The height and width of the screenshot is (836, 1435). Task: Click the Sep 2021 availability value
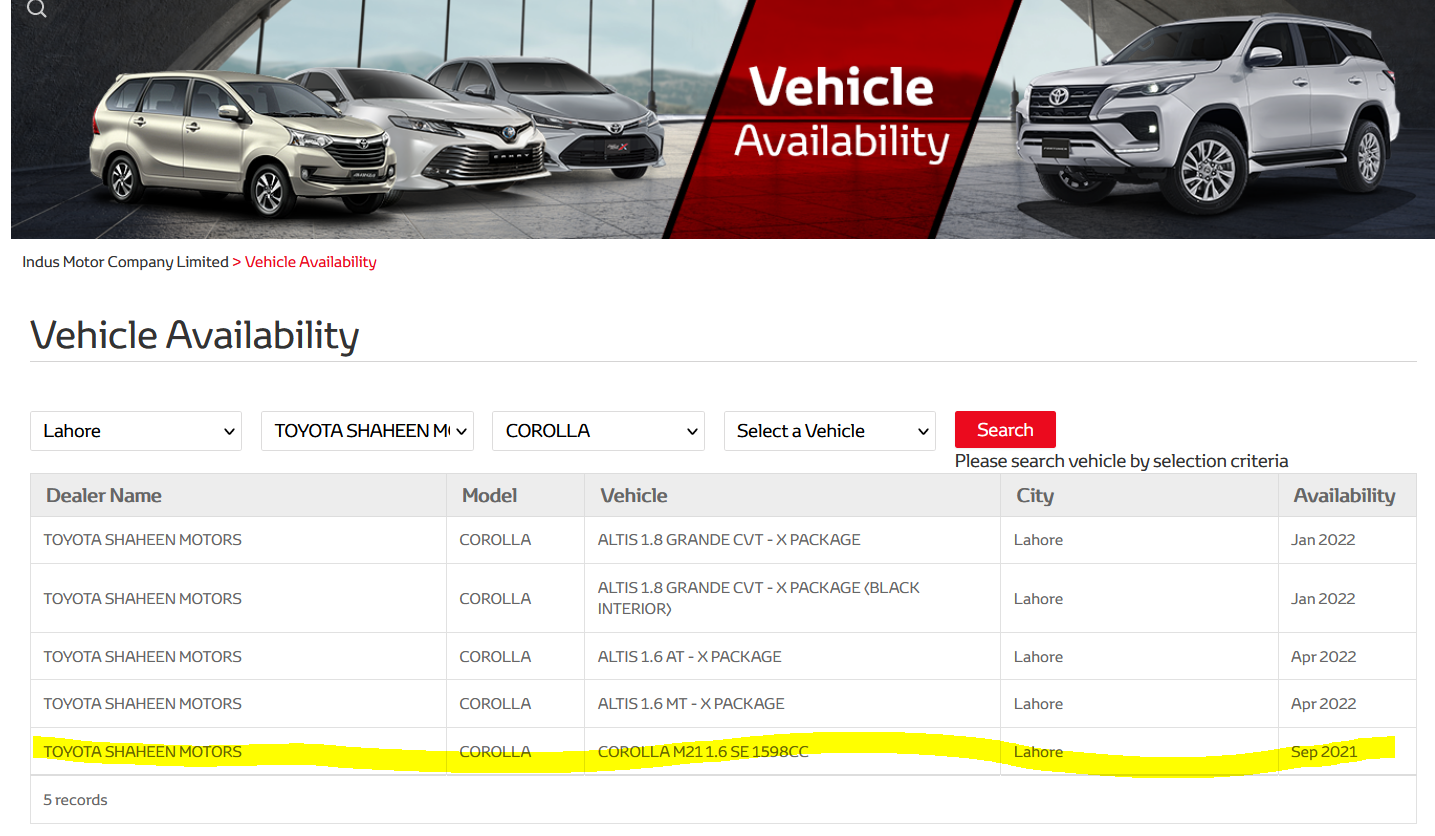coord(1324,752)
